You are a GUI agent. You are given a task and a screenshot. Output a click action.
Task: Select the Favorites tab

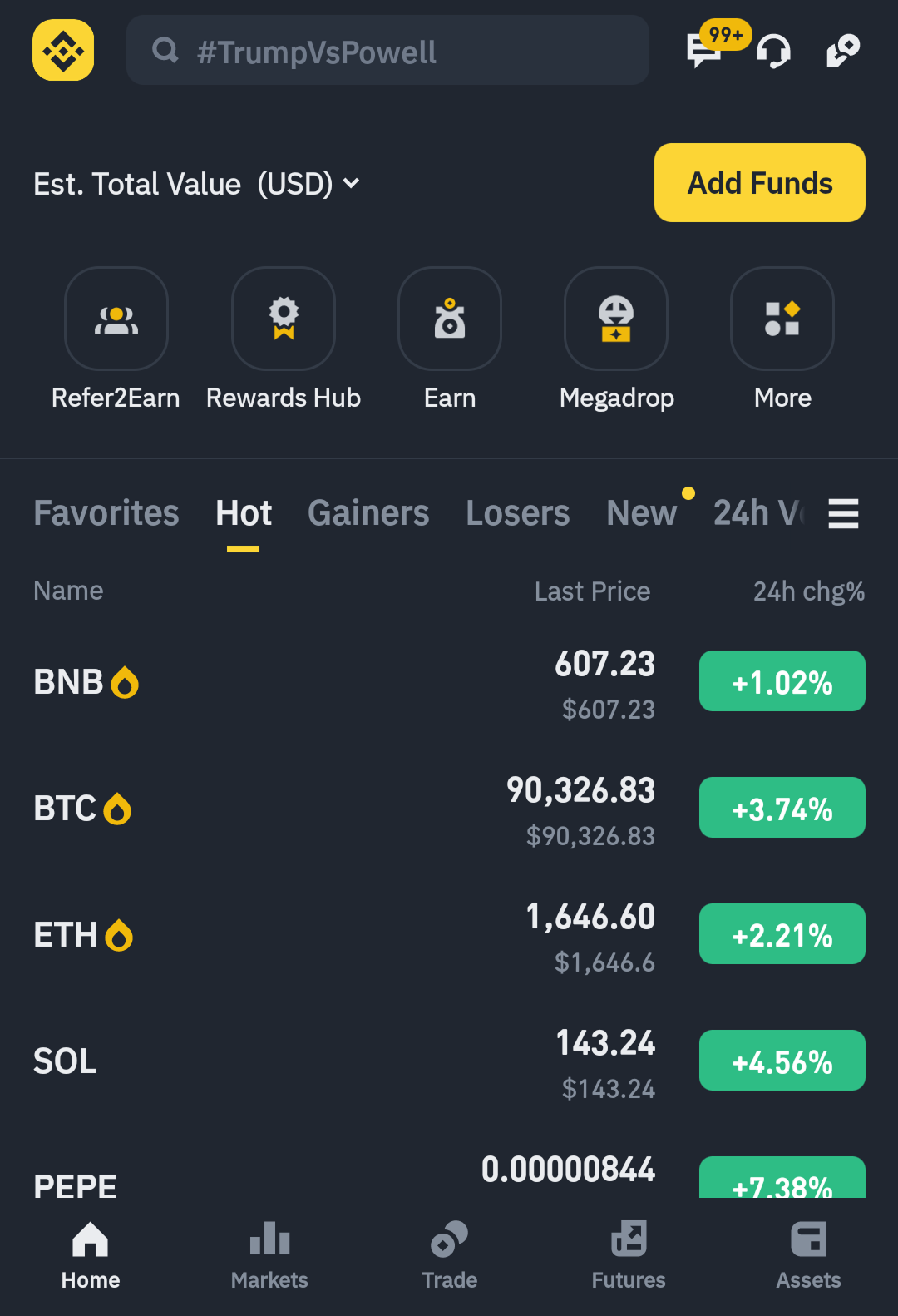coord(106,513)
